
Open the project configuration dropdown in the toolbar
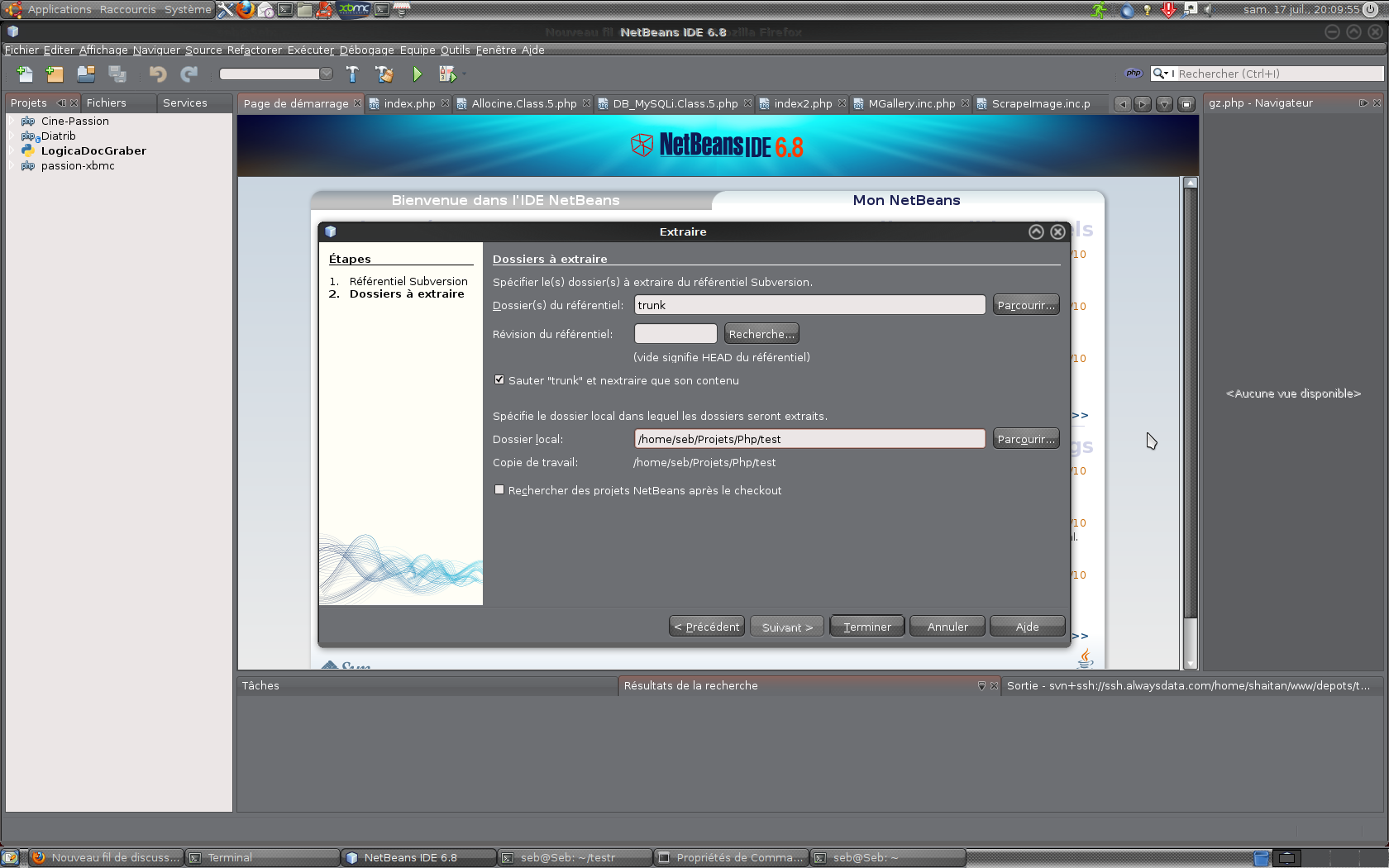tap(327, 74)
